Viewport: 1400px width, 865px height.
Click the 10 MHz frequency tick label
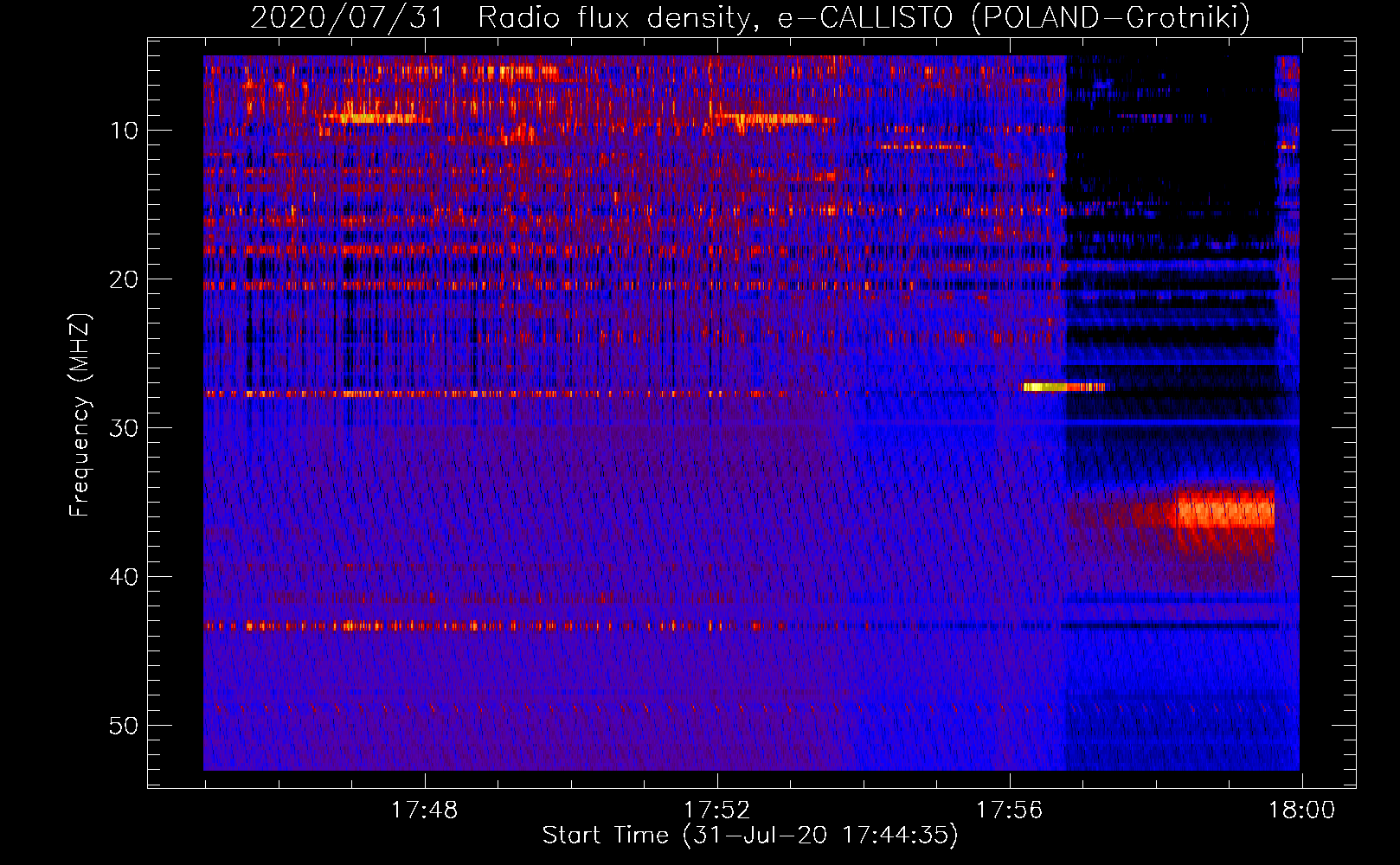click(x=124, y=131)
